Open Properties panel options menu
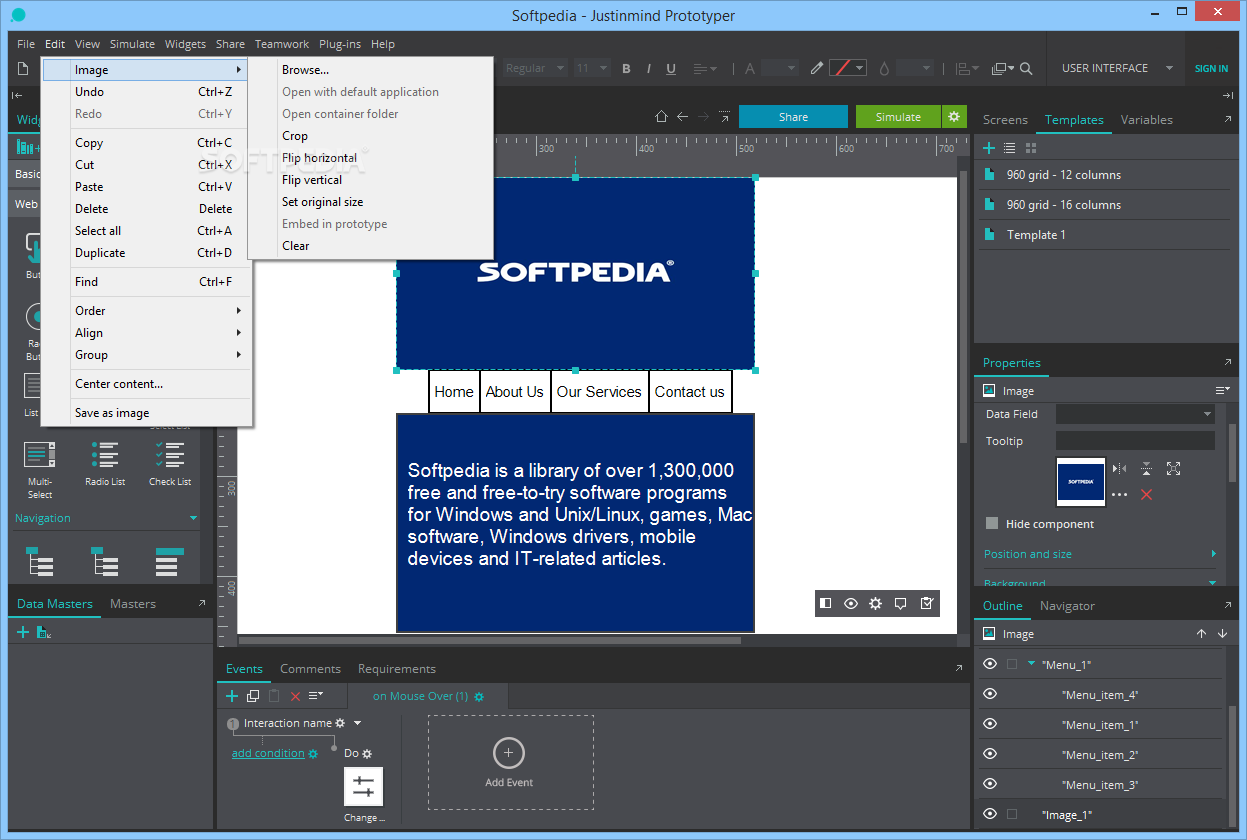 pos(1222,390)
